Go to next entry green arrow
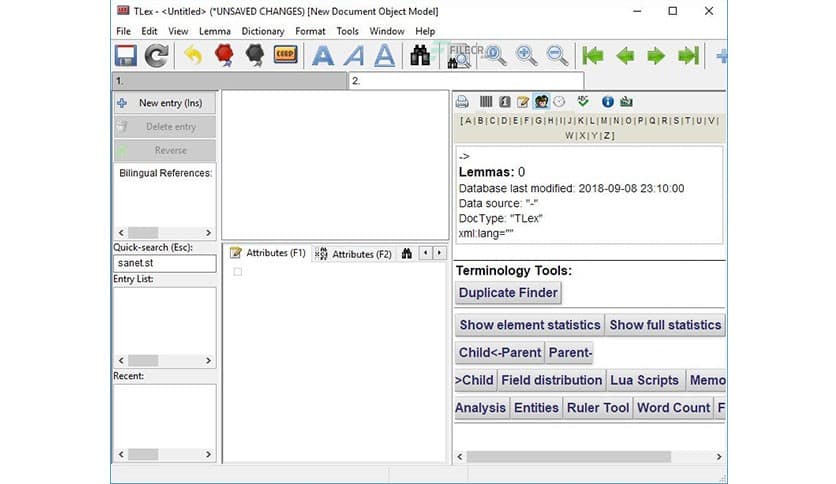This screenshot has width=836, height=484. [656, 55]
